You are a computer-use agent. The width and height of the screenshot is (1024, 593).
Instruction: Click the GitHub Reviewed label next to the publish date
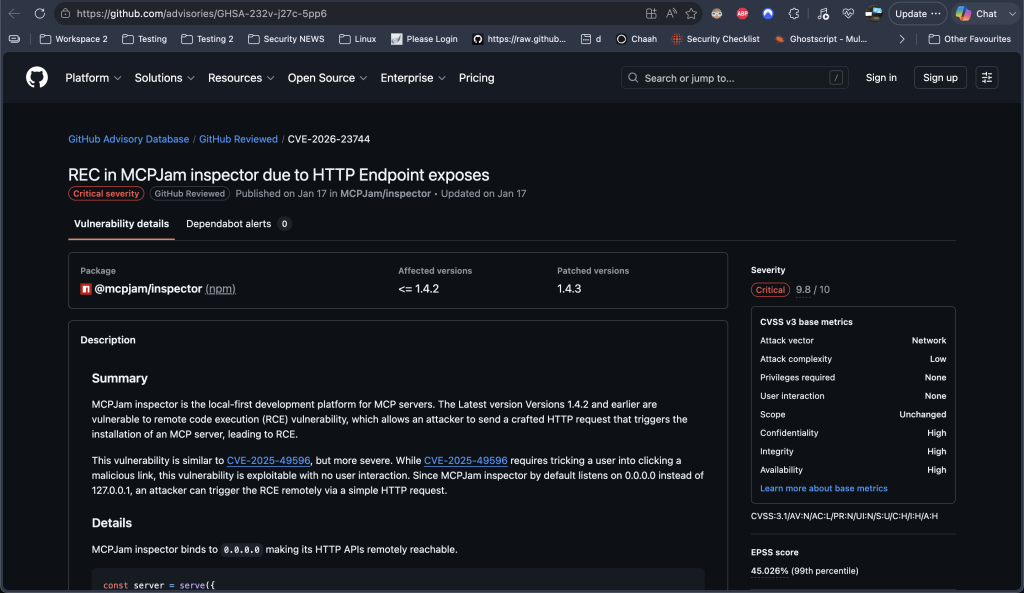(189, 193)
